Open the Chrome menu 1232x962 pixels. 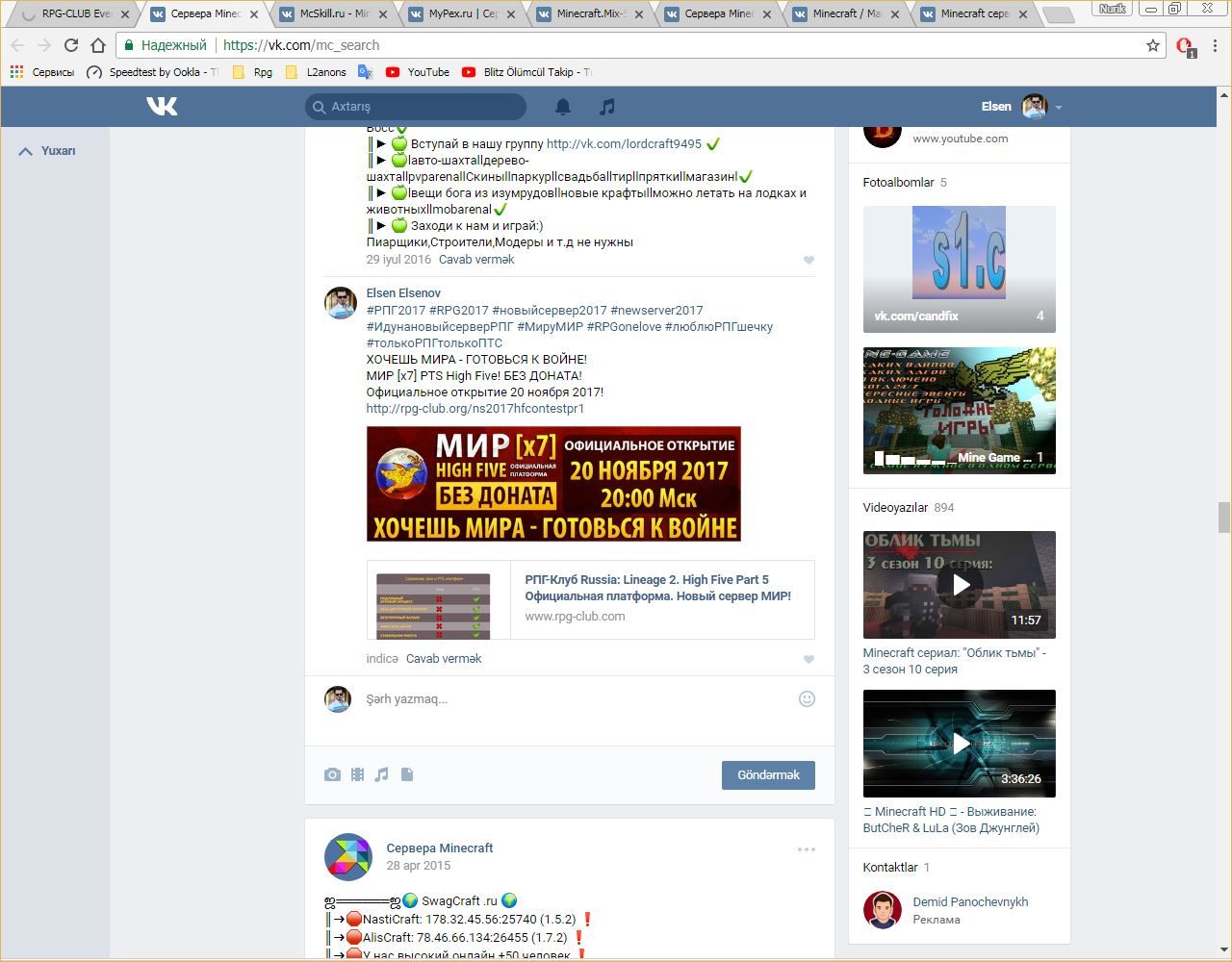click(1216, 45)
